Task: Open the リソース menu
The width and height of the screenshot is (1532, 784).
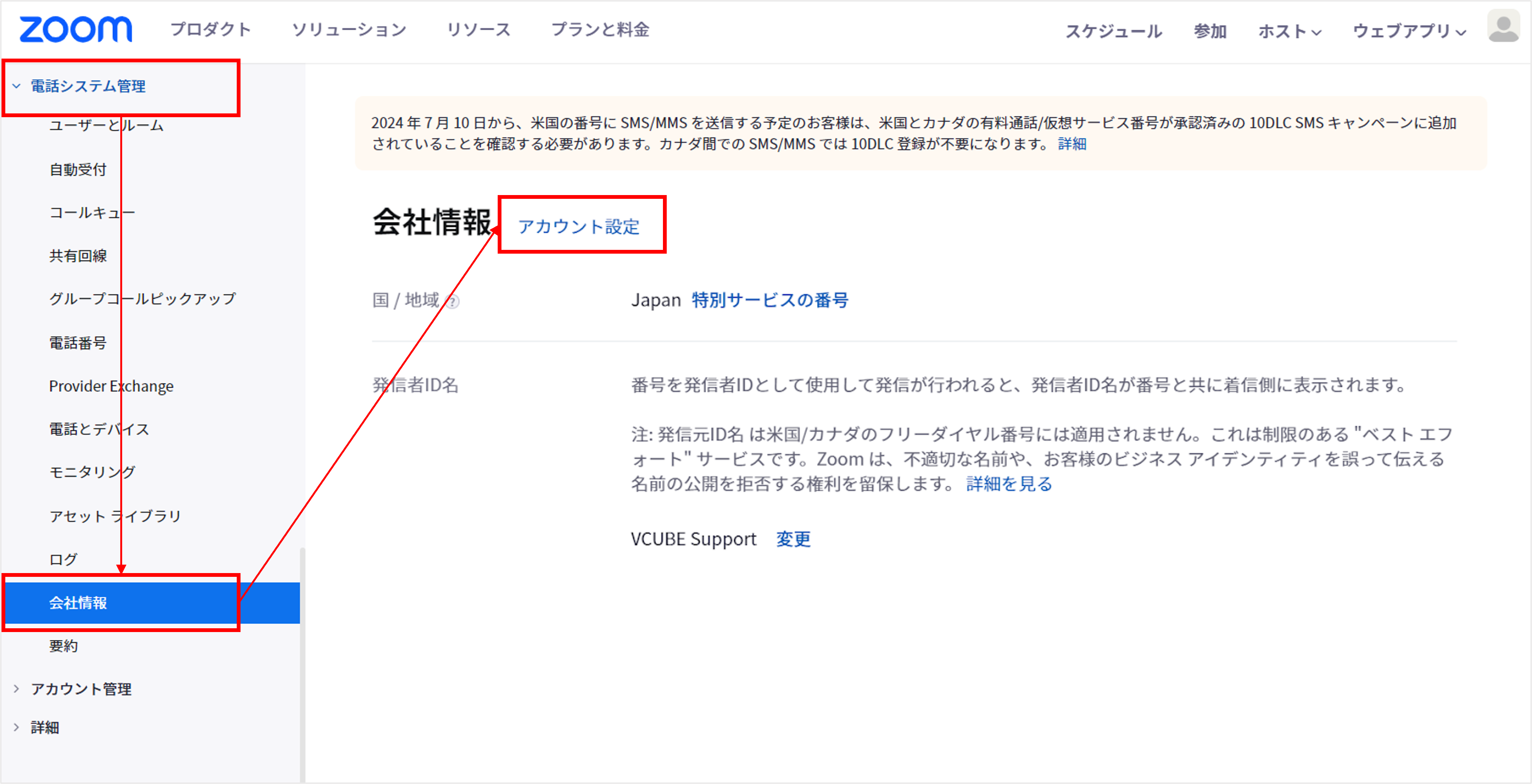Action: pyautogui.click(x=479, y=29)
